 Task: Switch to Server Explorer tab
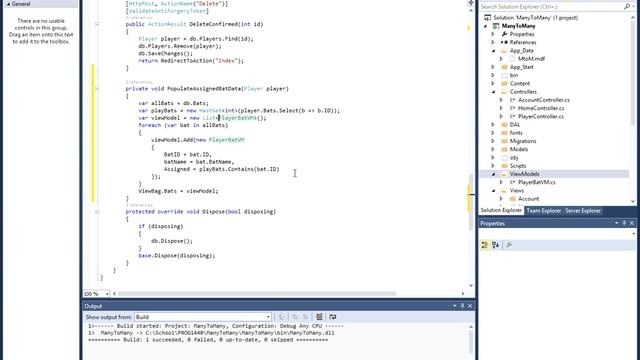[x=582, y=211]
